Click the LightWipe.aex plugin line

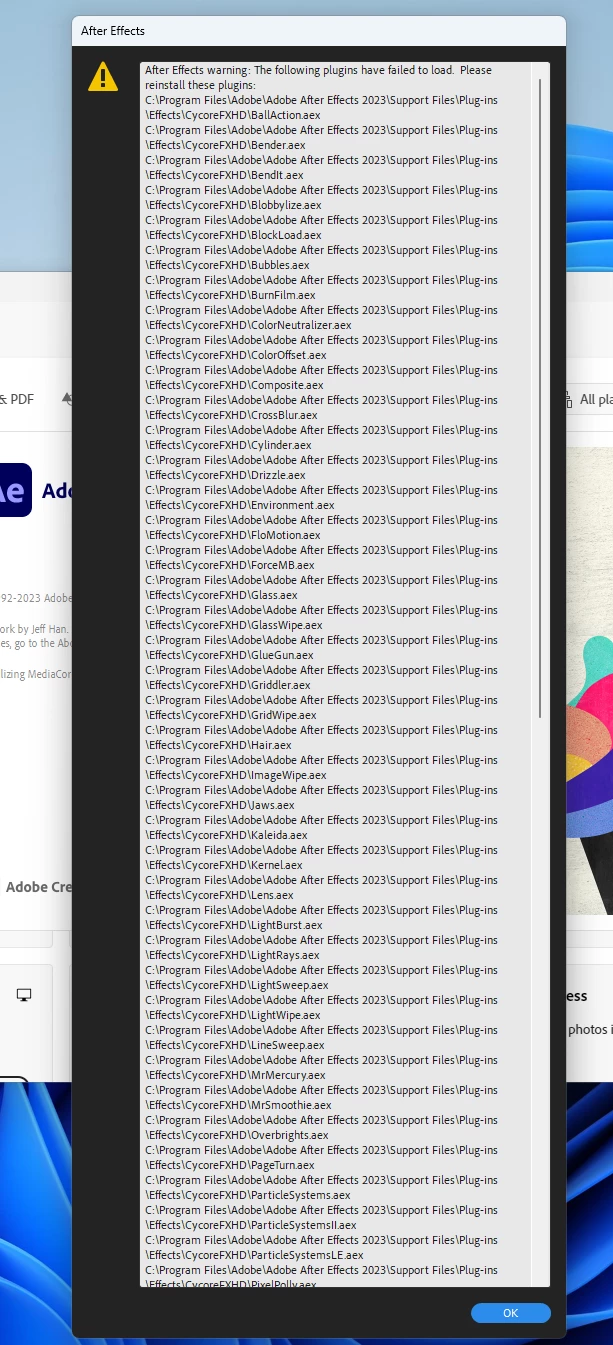click(233, 1015)
